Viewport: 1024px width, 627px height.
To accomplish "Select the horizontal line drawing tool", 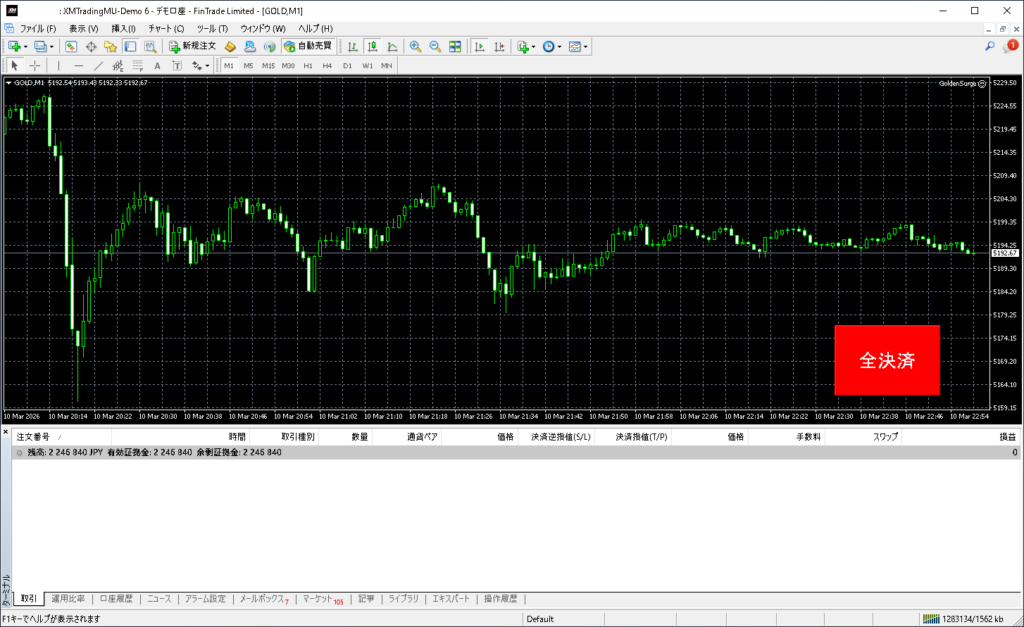I will coord(79,65).
